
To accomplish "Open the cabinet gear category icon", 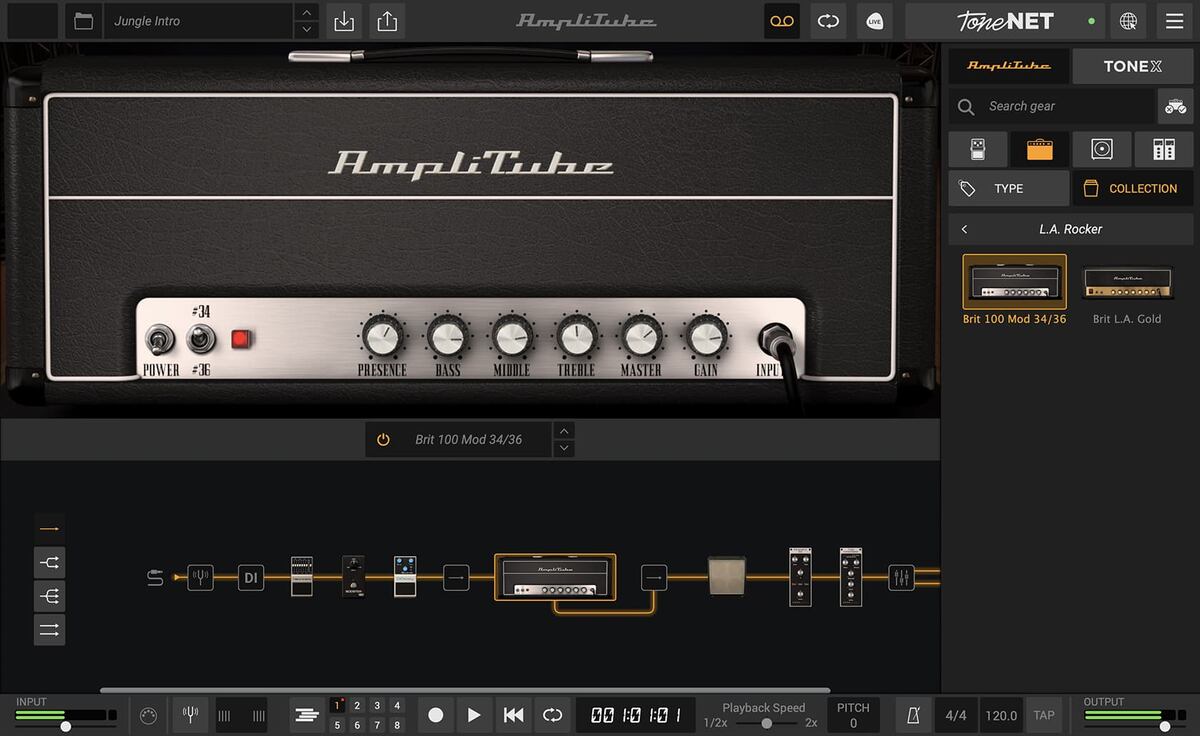I will pyautogui.click(x=1101, y=148).
